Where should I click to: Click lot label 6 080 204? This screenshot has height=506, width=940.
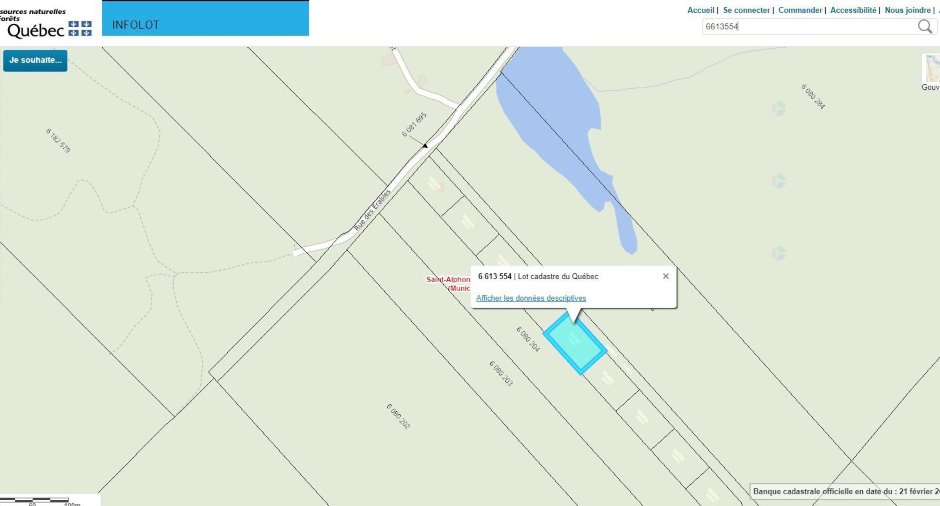(x=528, y=339)
